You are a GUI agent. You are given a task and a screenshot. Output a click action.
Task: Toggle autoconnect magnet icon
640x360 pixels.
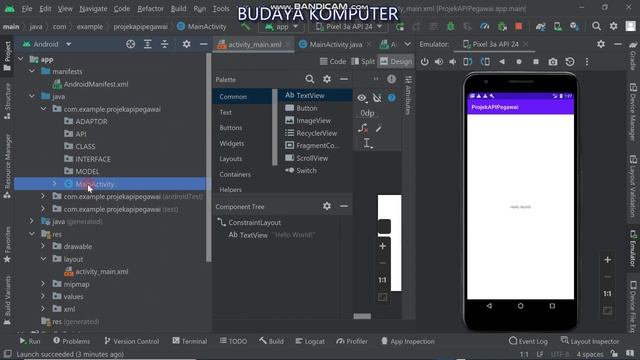click(x=377, y=98)
